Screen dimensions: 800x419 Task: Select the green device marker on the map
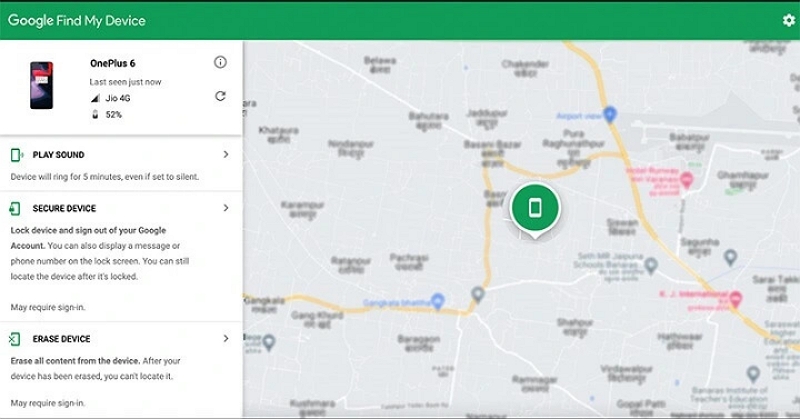(x=535, y=207)
